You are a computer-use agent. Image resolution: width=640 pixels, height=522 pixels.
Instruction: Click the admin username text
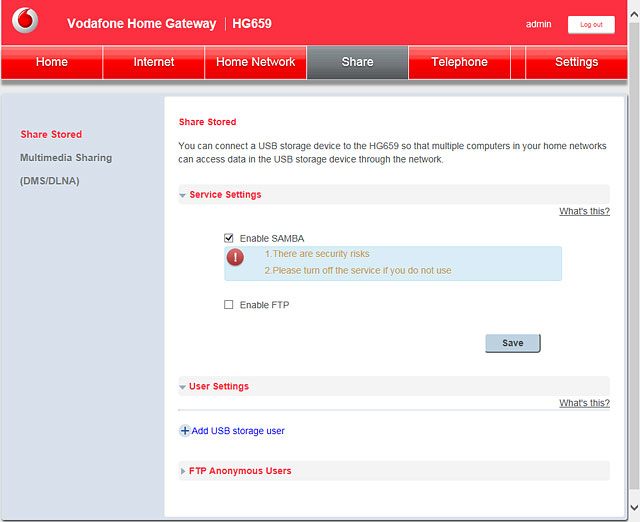(538, 24)
